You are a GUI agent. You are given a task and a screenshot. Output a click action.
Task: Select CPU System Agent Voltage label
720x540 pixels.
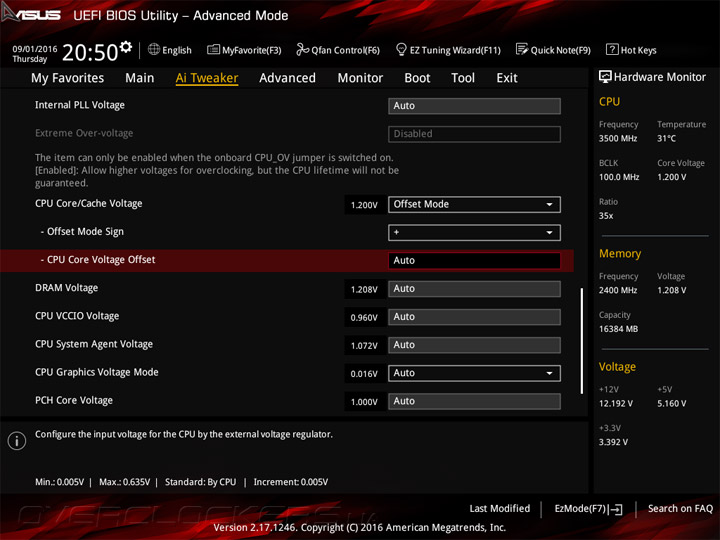(x=94, y=344)
